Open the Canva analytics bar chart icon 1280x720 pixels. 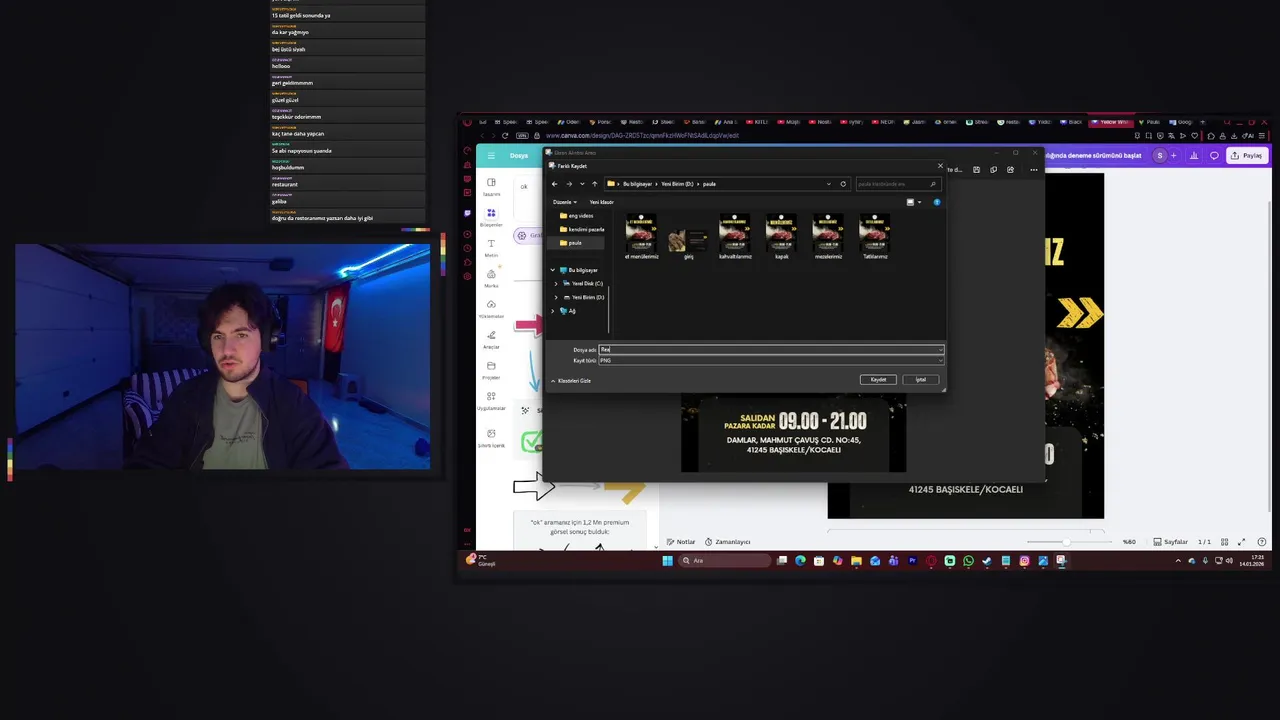click(1195, 155)
